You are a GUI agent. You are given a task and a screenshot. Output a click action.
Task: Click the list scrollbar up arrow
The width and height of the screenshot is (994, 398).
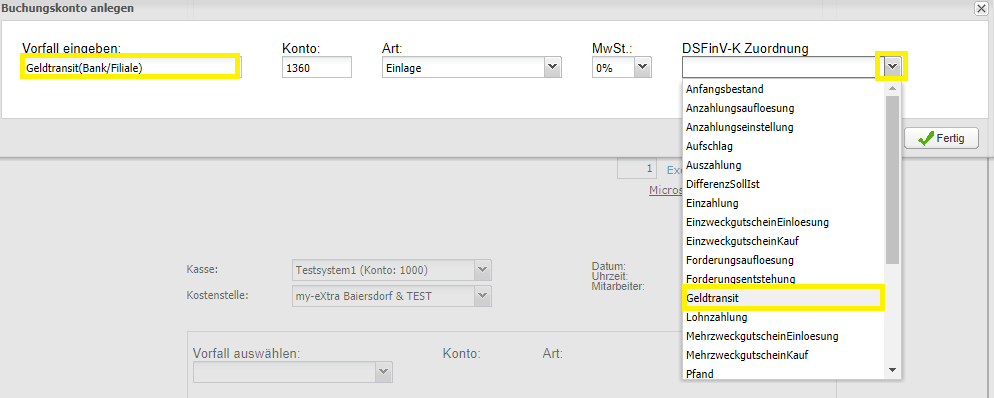point(893,89)
